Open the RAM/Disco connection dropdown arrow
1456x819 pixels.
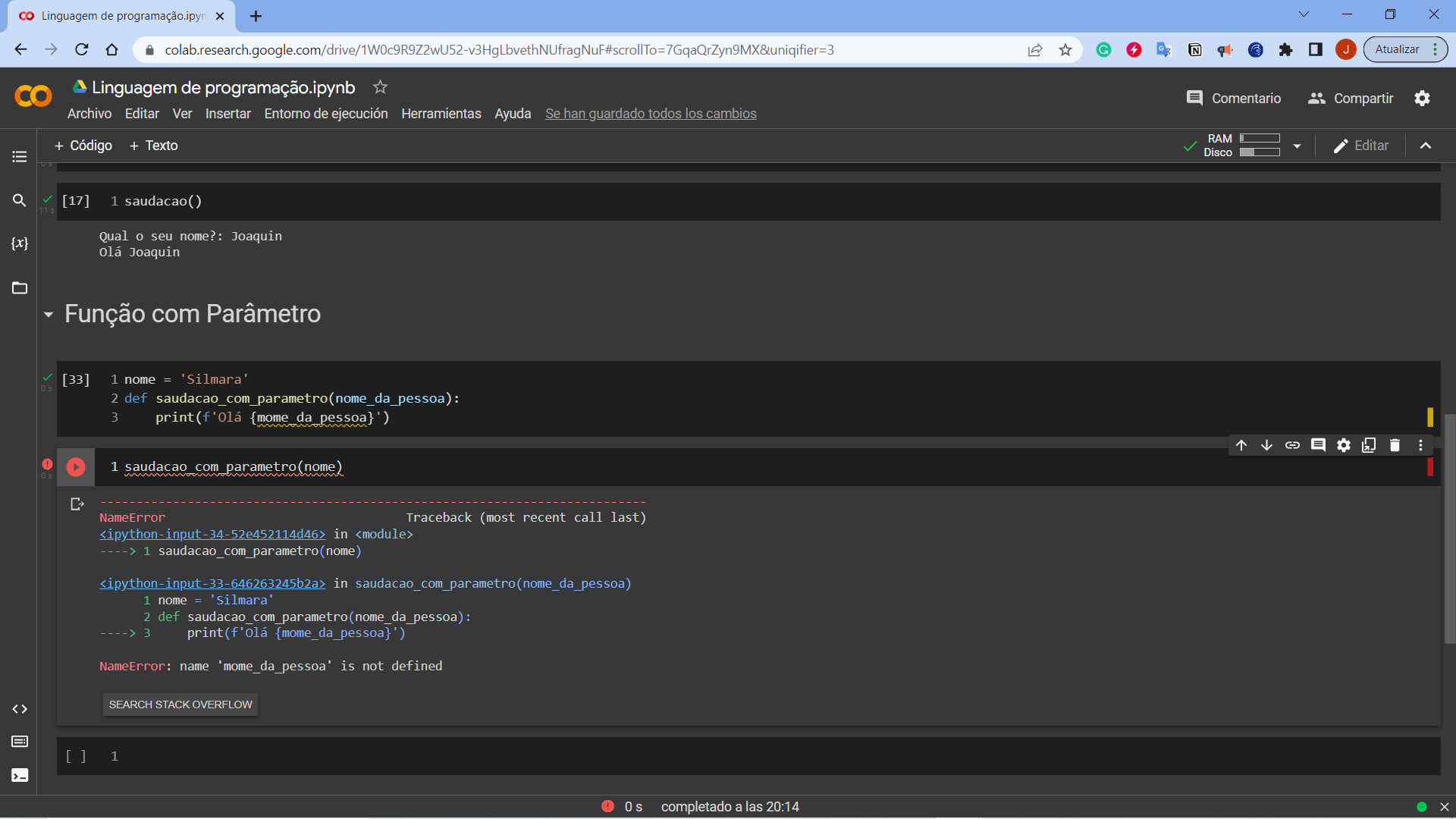click(1297, 146)
